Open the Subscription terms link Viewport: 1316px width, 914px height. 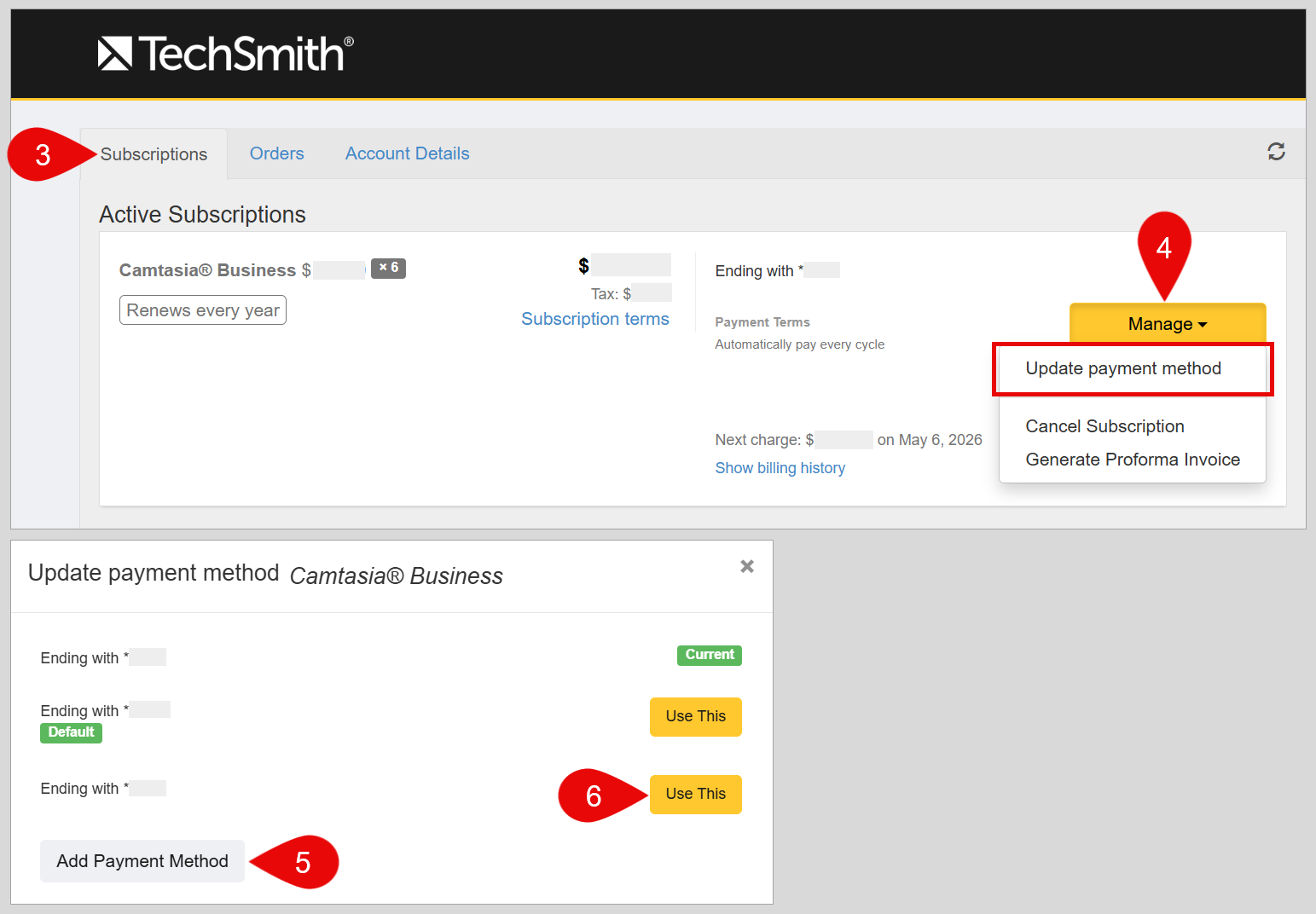tap(595, 319)
